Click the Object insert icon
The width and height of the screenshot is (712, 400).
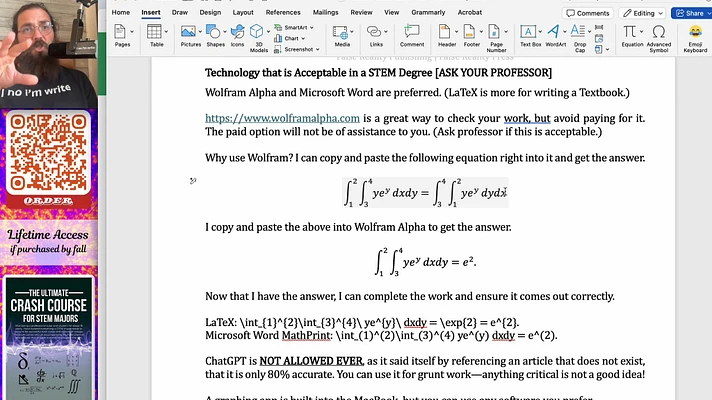[599, 49]
